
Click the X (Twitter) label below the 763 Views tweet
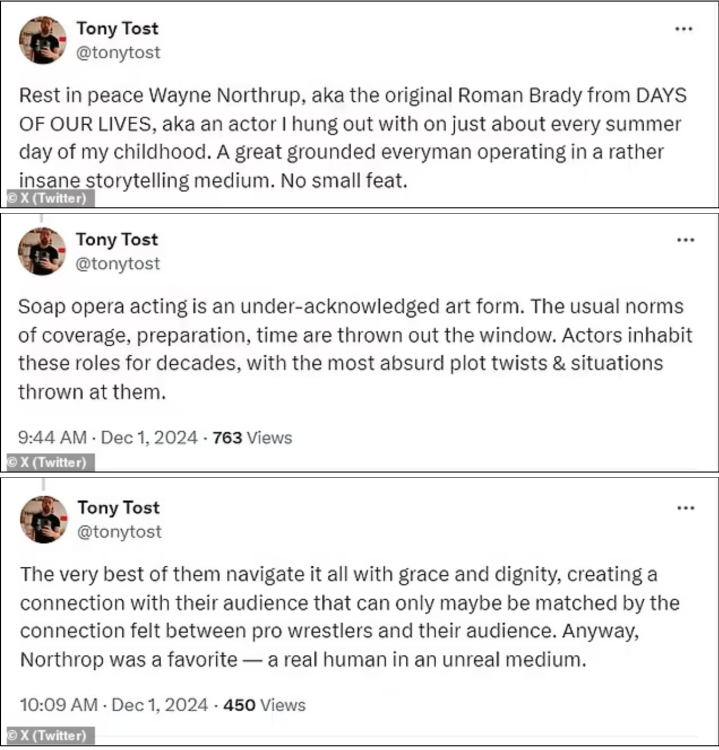coord(48,462)
